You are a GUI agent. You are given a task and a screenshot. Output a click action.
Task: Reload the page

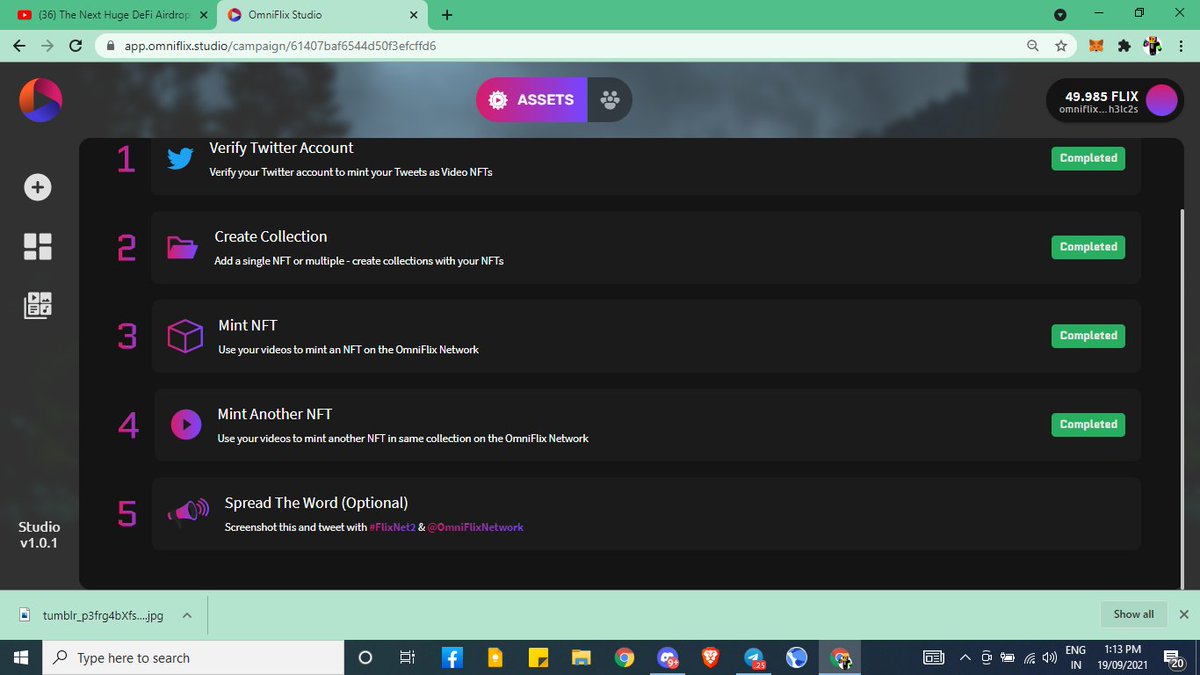click(75, 46)
